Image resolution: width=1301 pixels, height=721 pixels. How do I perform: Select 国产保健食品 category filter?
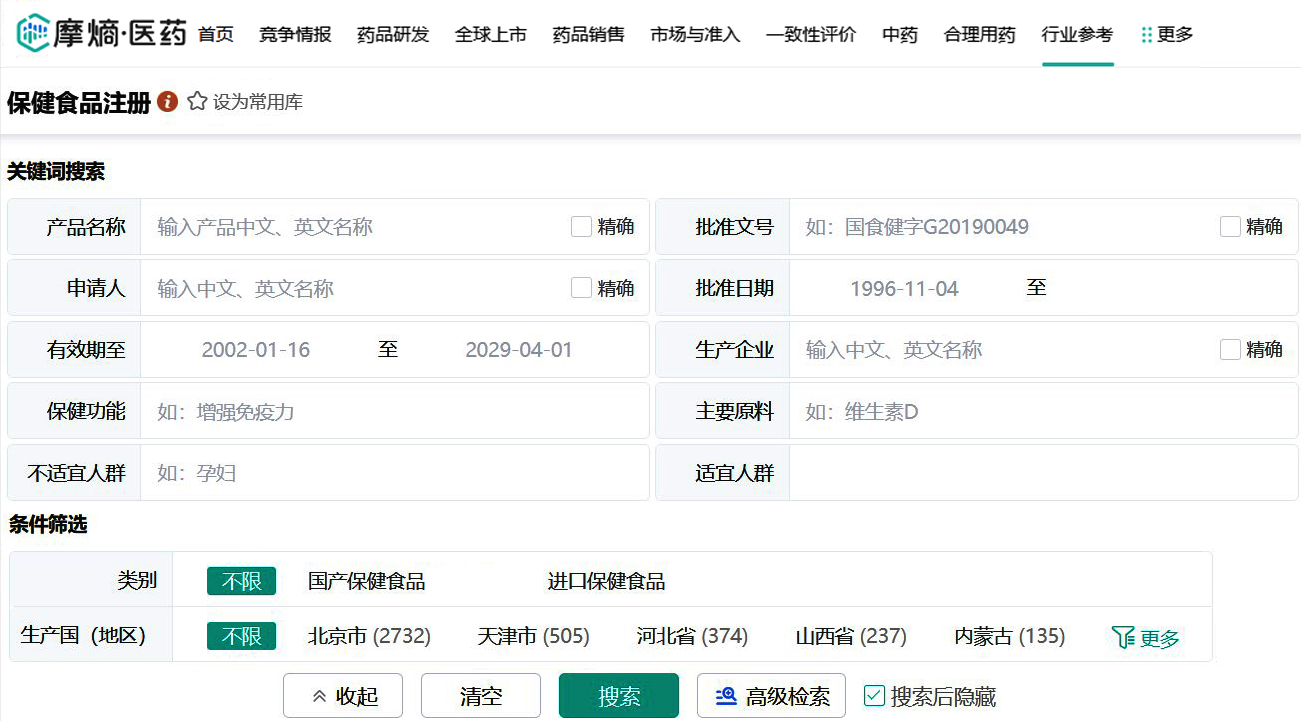[366, 581]
